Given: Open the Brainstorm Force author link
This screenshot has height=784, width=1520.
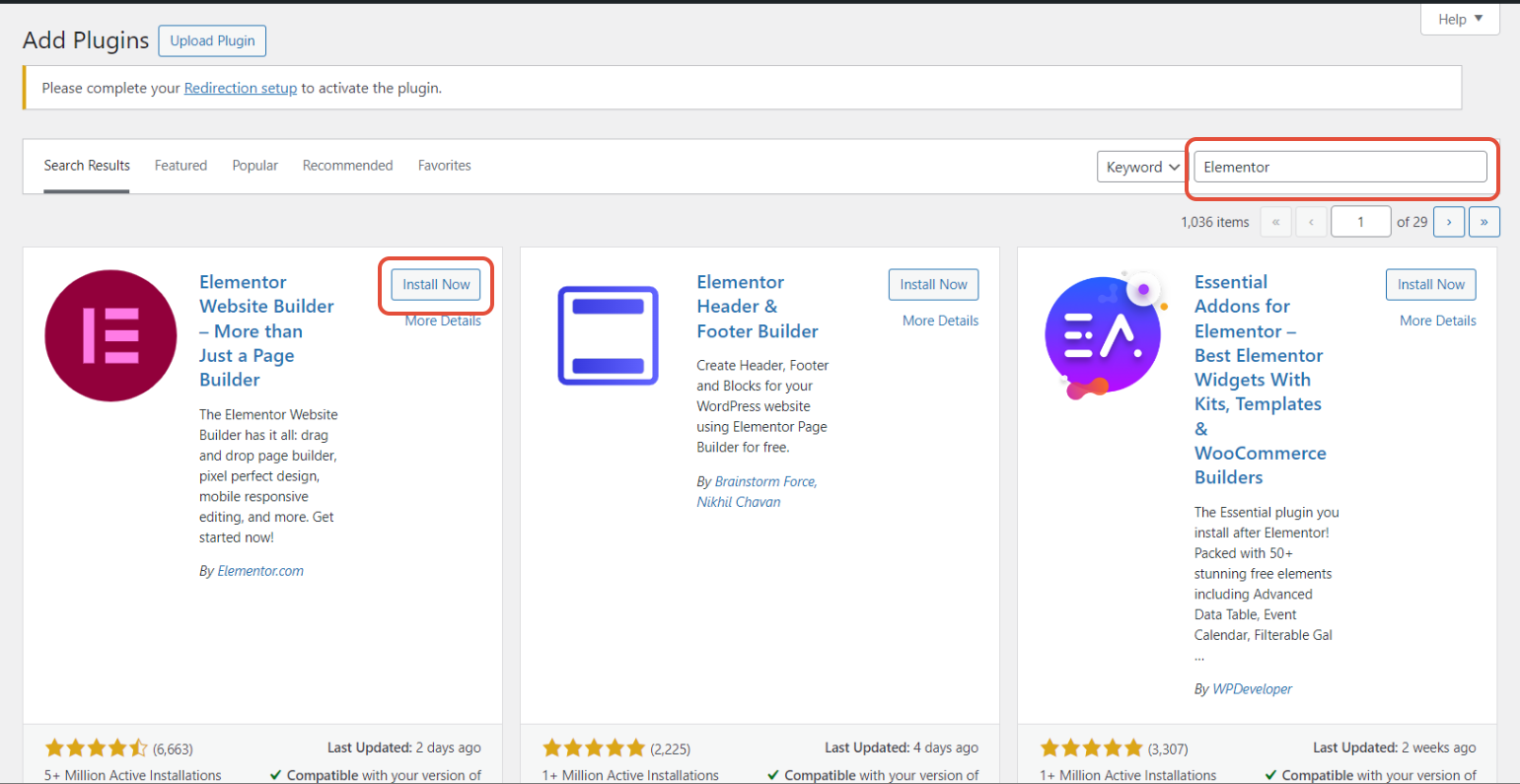Looking at the screenshot, I should tap(764, 481).
